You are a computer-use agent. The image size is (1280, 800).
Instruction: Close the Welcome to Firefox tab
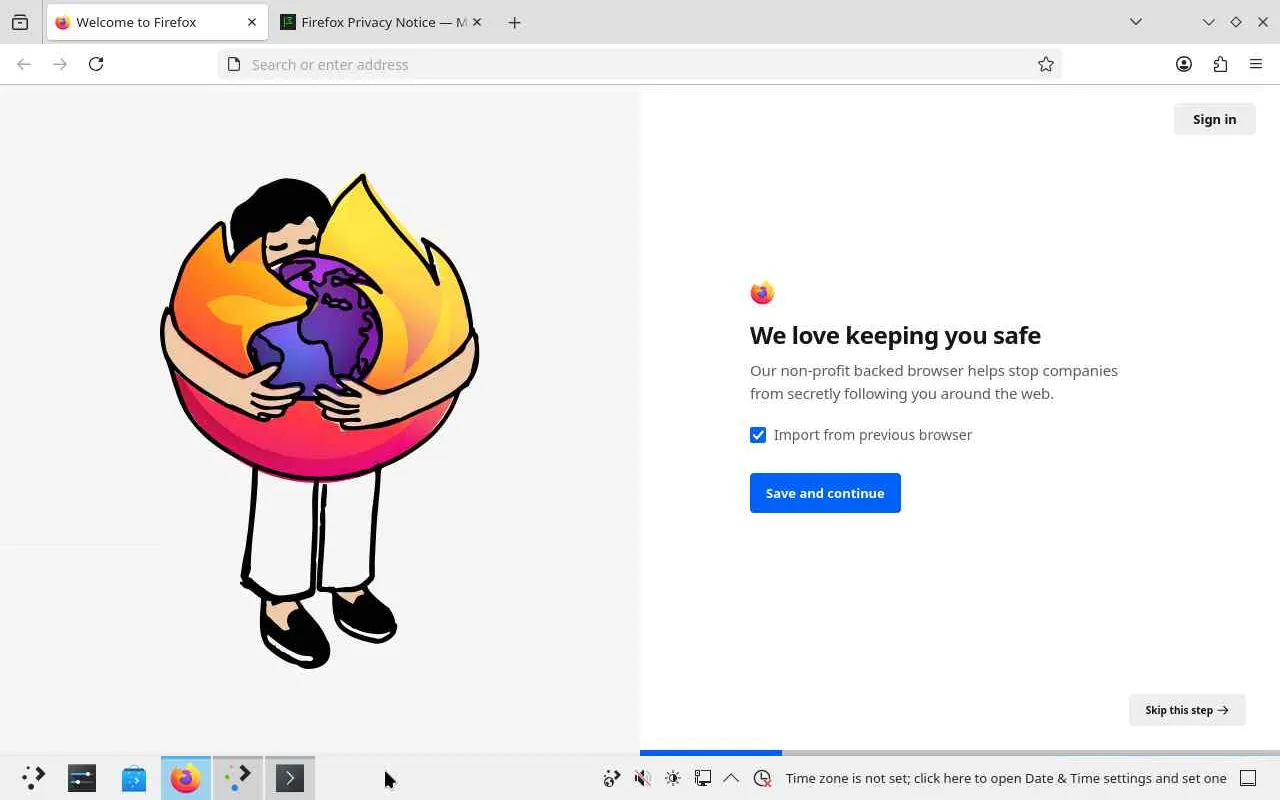[x=252, y=22]
